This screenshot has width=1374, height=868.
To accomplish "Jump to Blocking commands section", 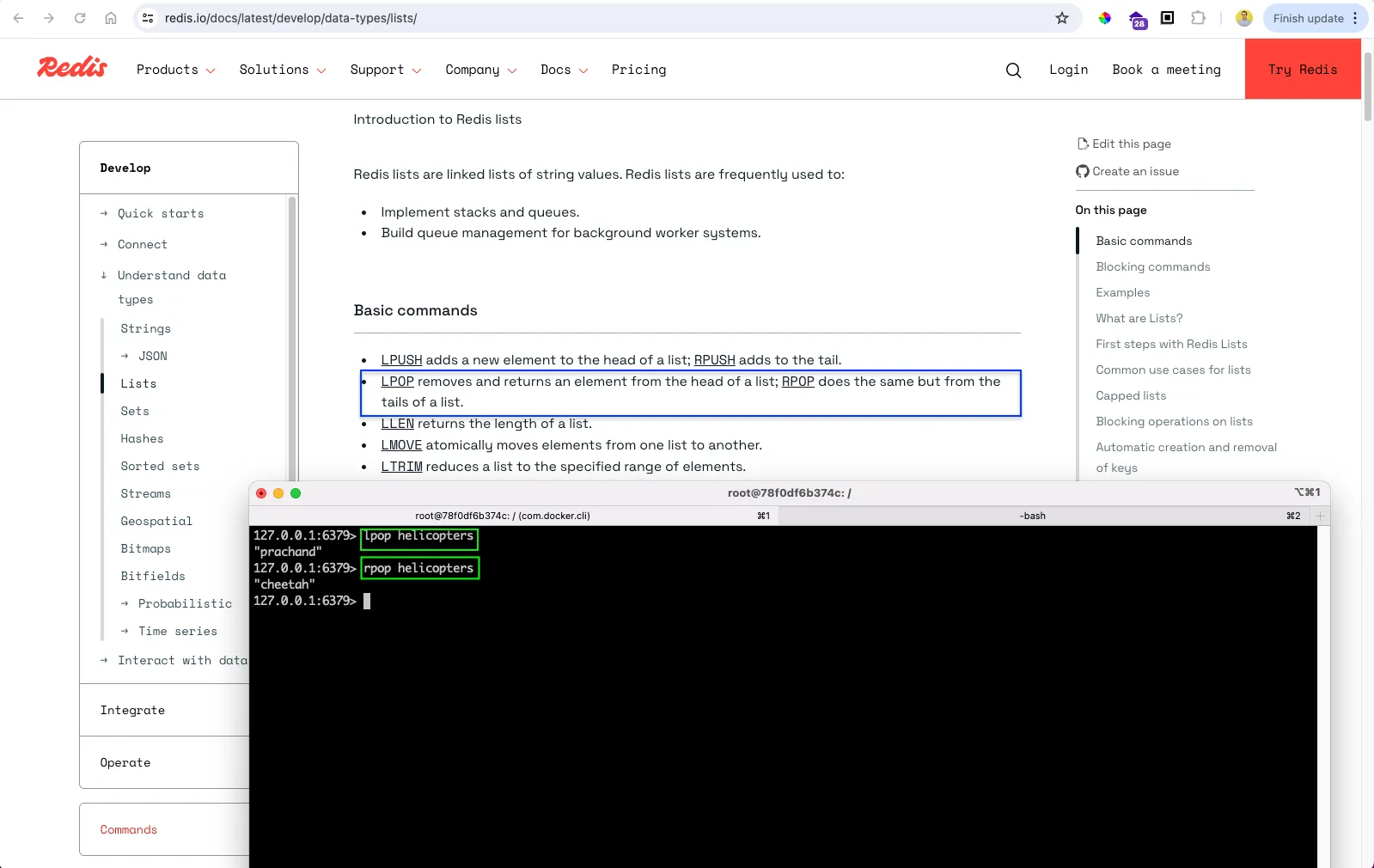I will click(x=1152, y=266).
